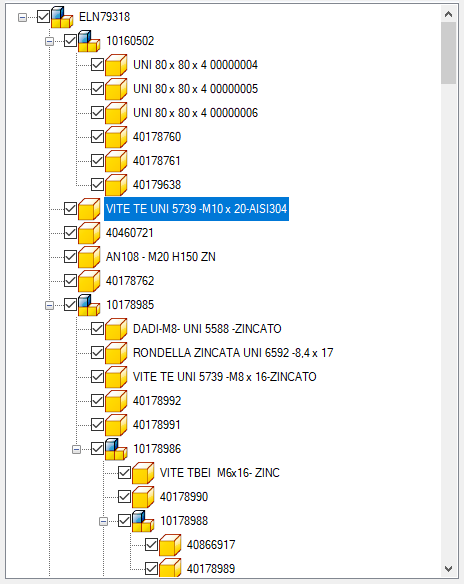Select the 40178762 part label
Image resolution: width=464 pixels, height=584 pixels.
(130, 280)
